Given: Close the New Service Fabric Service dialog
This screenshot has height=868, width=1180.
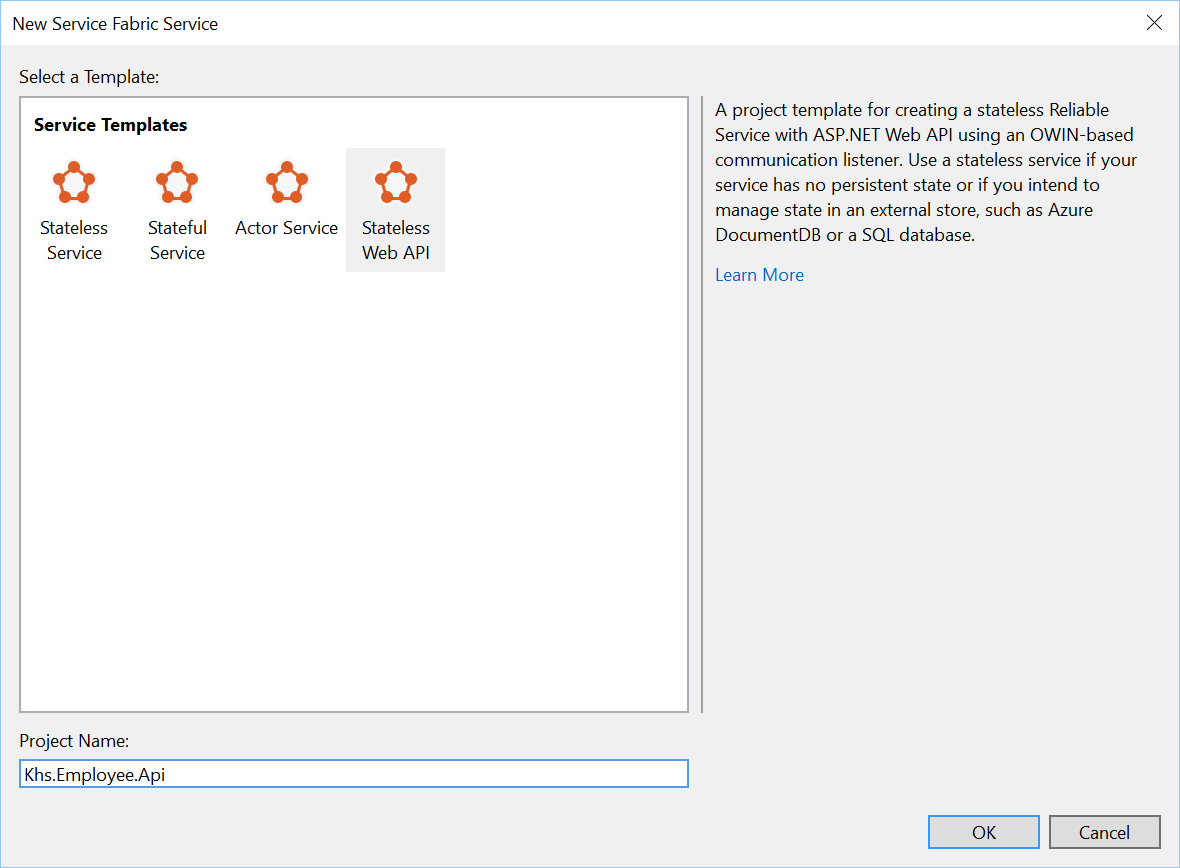Looking at the screenshot, I should pos(1154,23).
